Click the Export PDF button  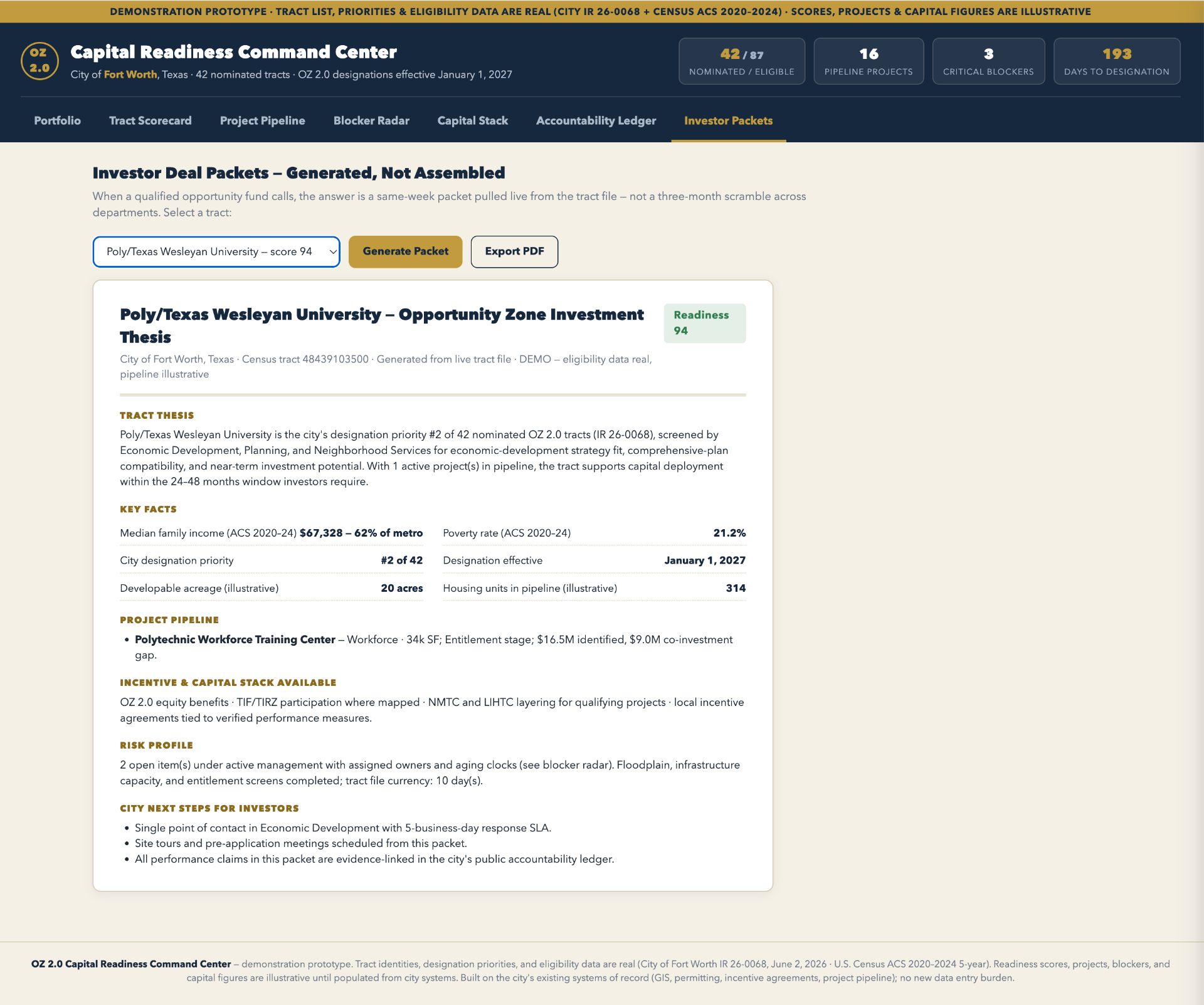click(x=515, y=251)
